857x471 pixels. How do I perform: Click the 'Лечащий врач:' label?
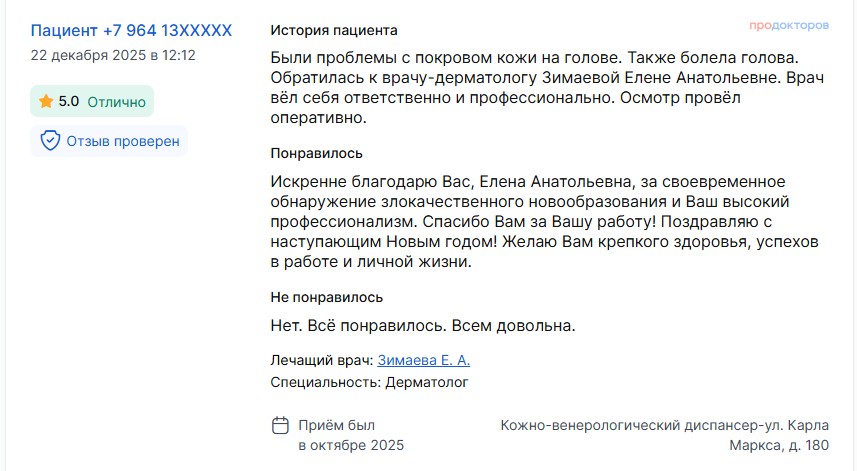(322, 360)
